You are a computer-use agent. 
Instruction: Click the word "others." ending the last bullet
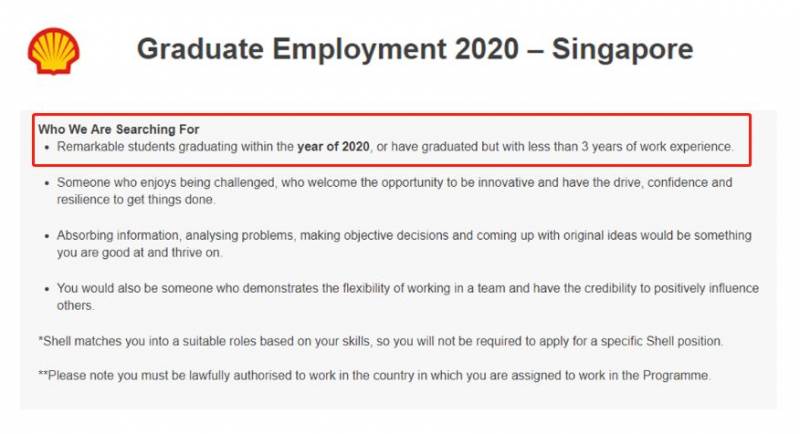76,306
